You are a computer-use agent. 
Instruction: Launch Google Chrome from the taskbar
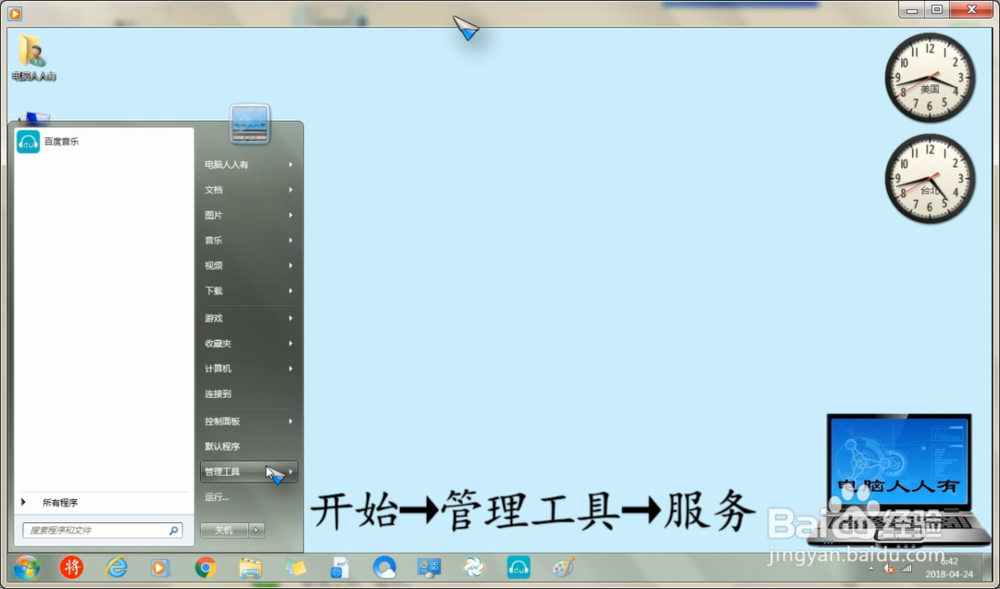click(x=205, y=567)
